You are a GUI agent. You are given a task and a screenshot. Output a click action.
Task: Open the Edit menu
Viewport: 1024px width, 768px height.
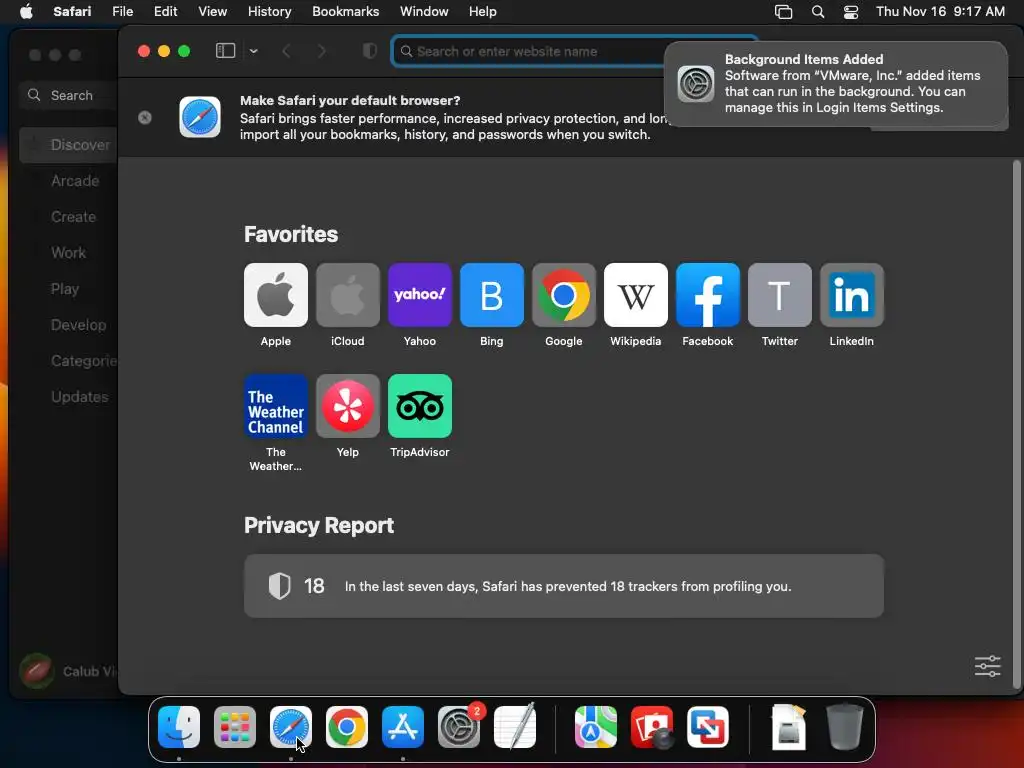(x=165, y=11)
